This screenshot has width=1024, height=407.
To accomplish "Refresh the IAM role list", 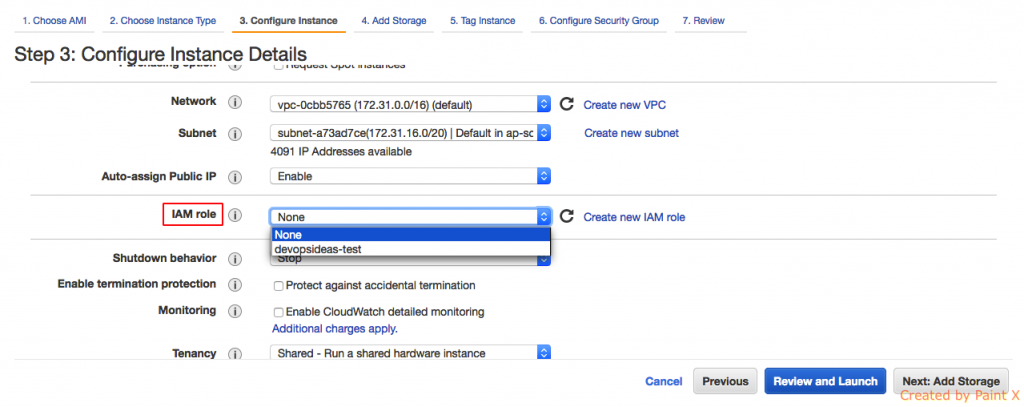I will tap(567, 217).
